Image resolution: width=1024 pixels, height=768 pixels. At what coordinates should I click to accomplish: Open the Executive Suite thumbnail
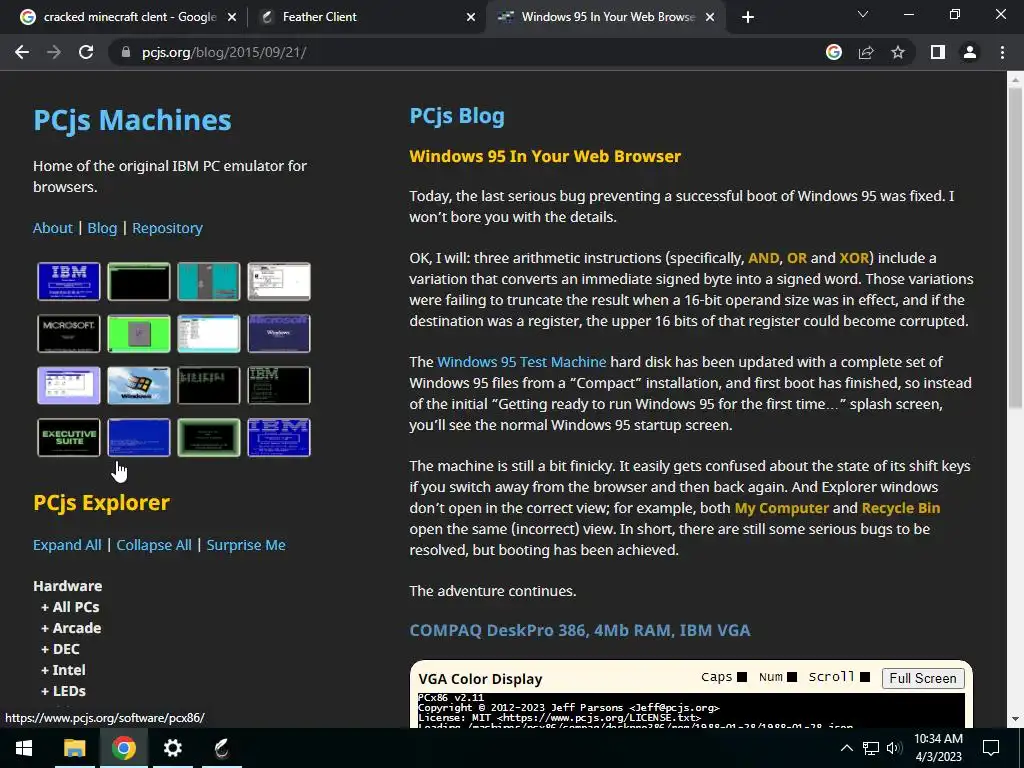pos(69,438)
